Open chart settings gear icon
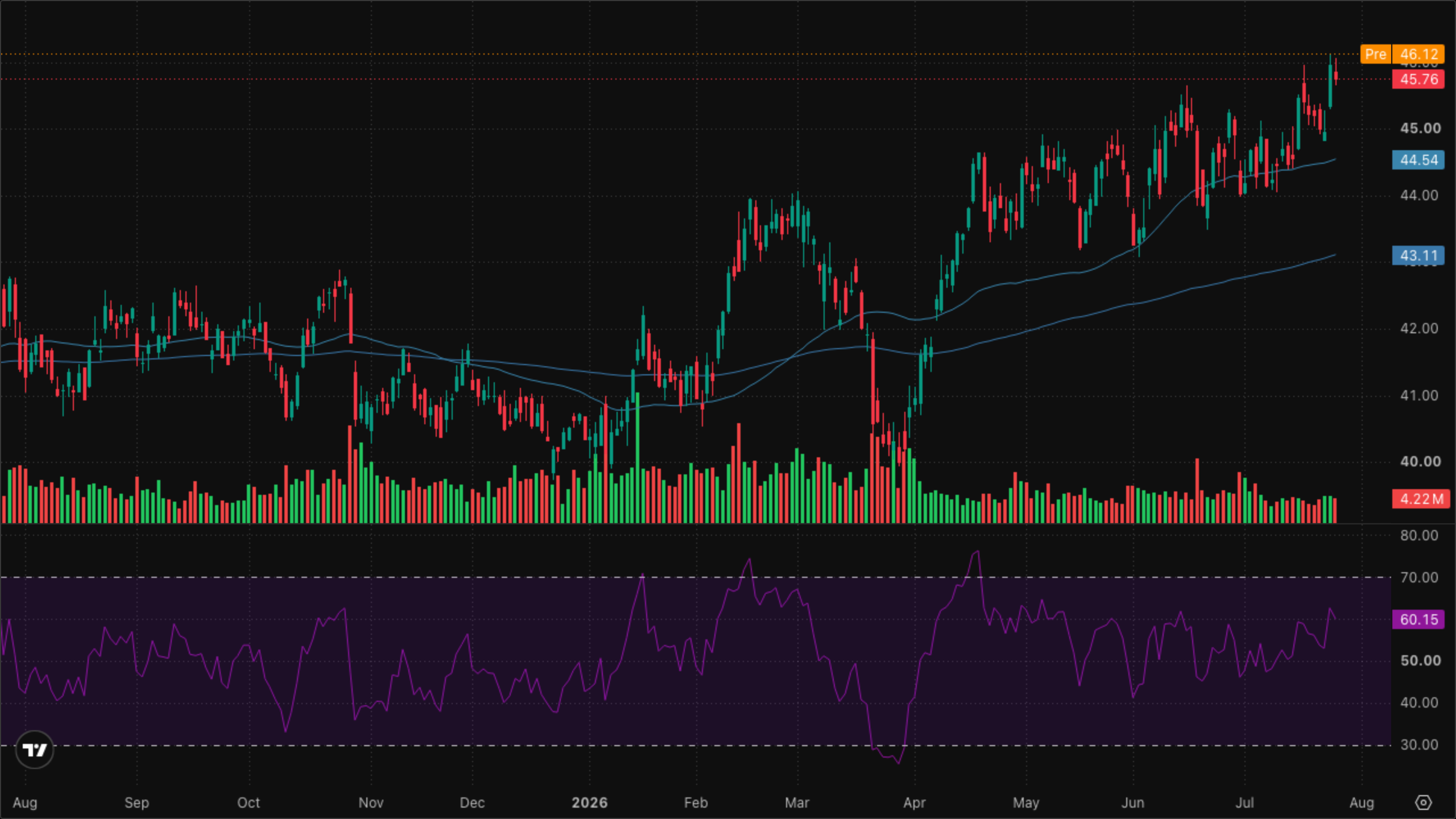 tap(1423, 803)
